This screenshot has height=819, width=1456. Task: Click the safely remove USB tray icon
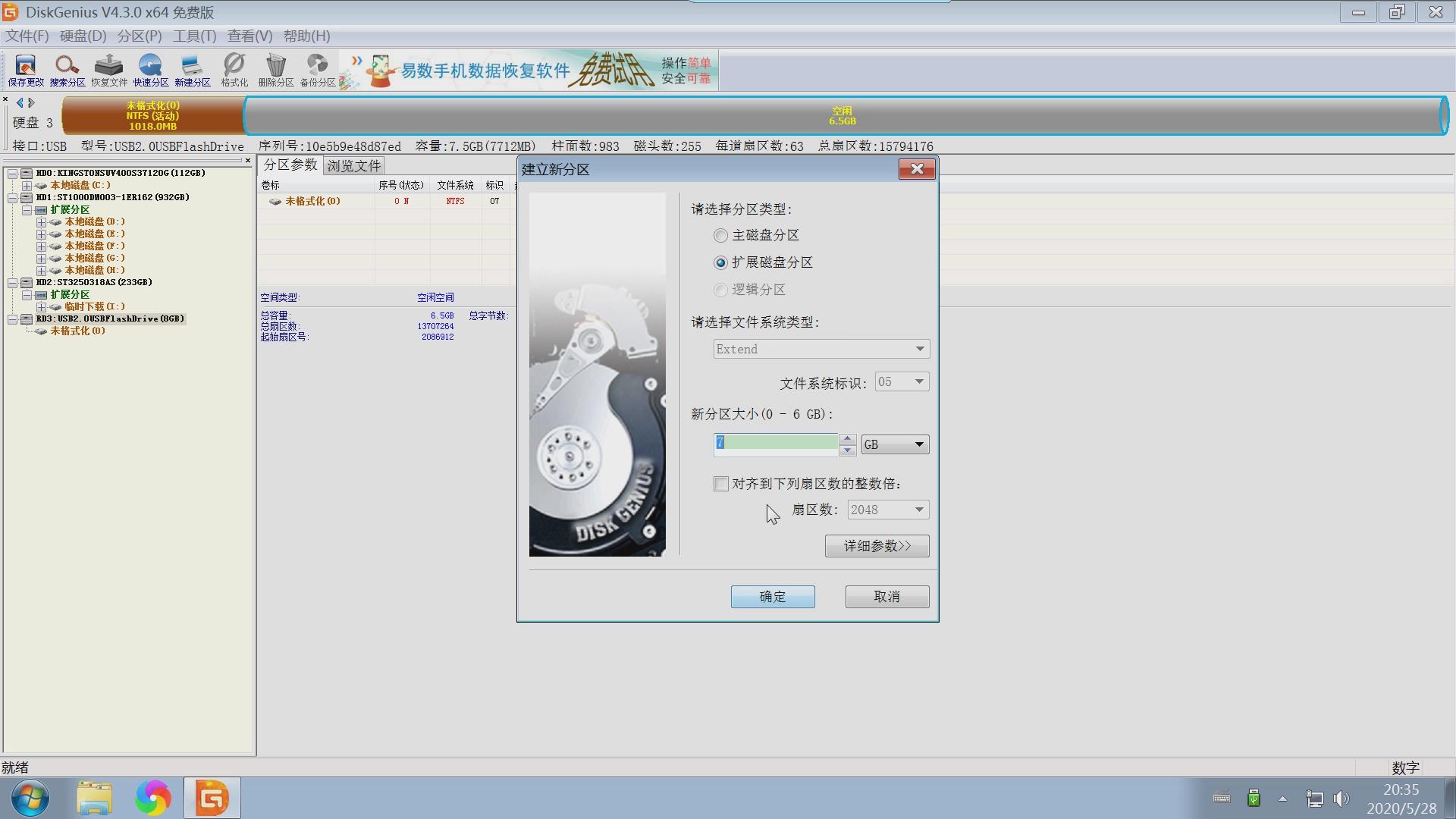[x=1254, y=798]
